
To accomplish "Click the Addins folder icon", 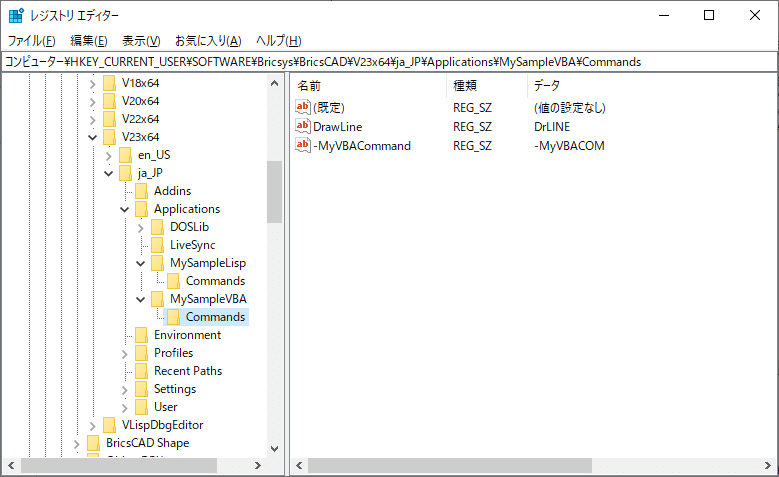I will point(141,191).
